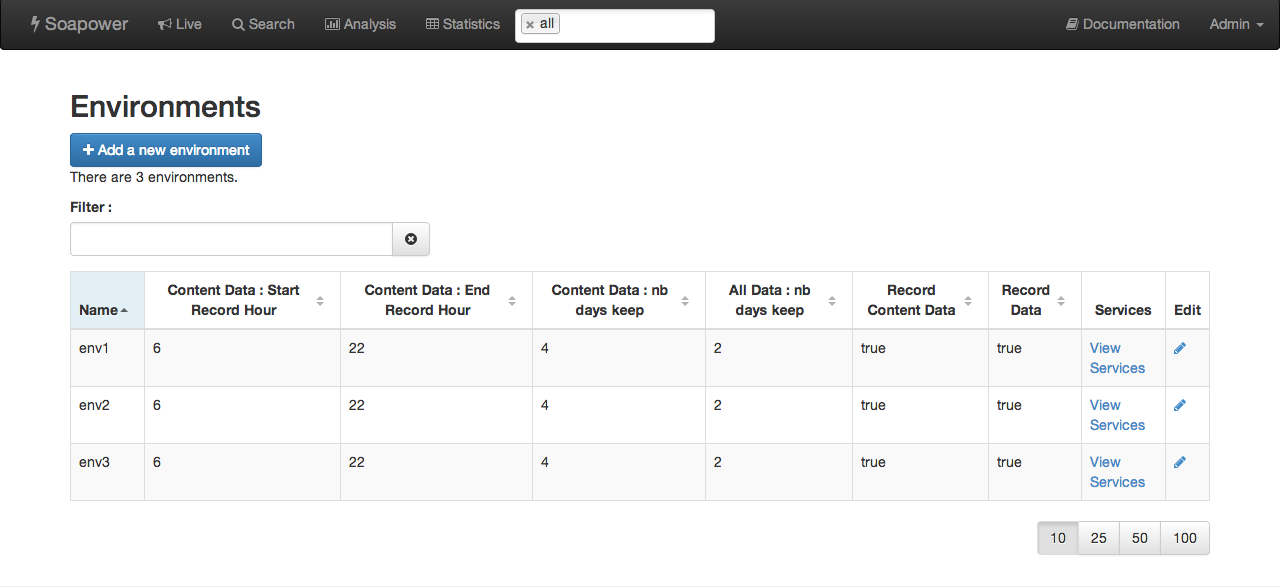1280x587 pixels.
Task: Sort by Record Content Data column
Action: (920, 300)
